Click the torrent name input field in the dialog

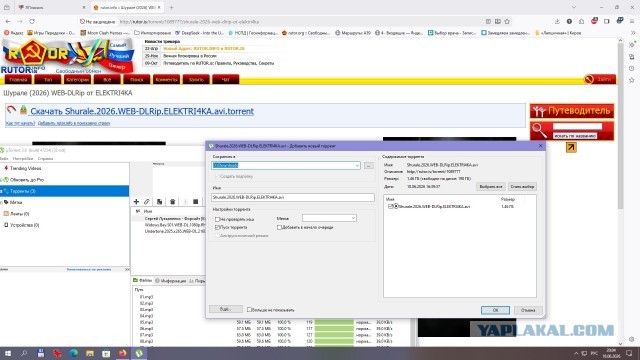pos(293,197)
